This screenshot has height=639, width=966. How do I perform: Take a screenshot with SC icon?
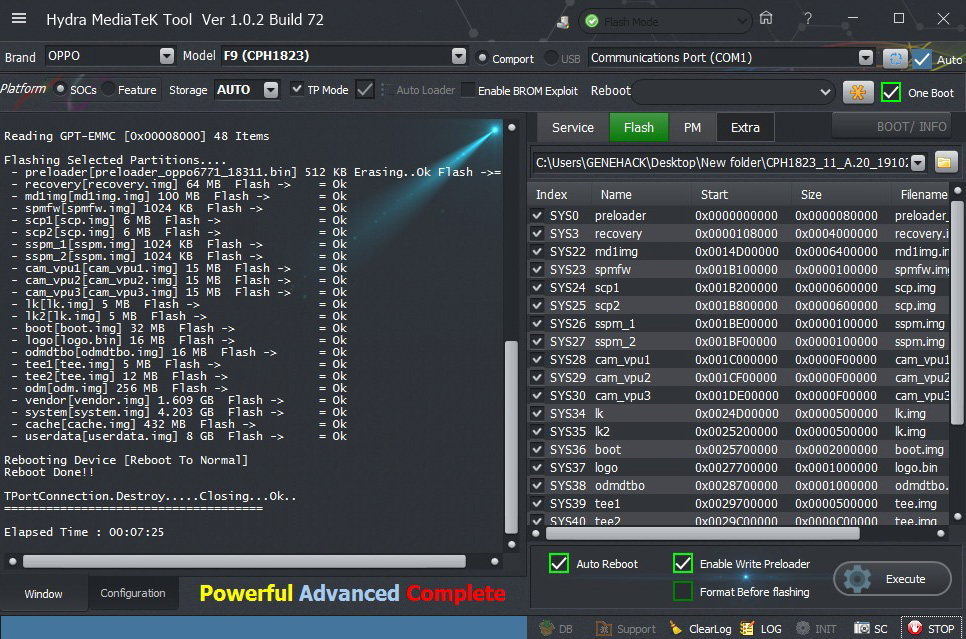click(871, 629)
